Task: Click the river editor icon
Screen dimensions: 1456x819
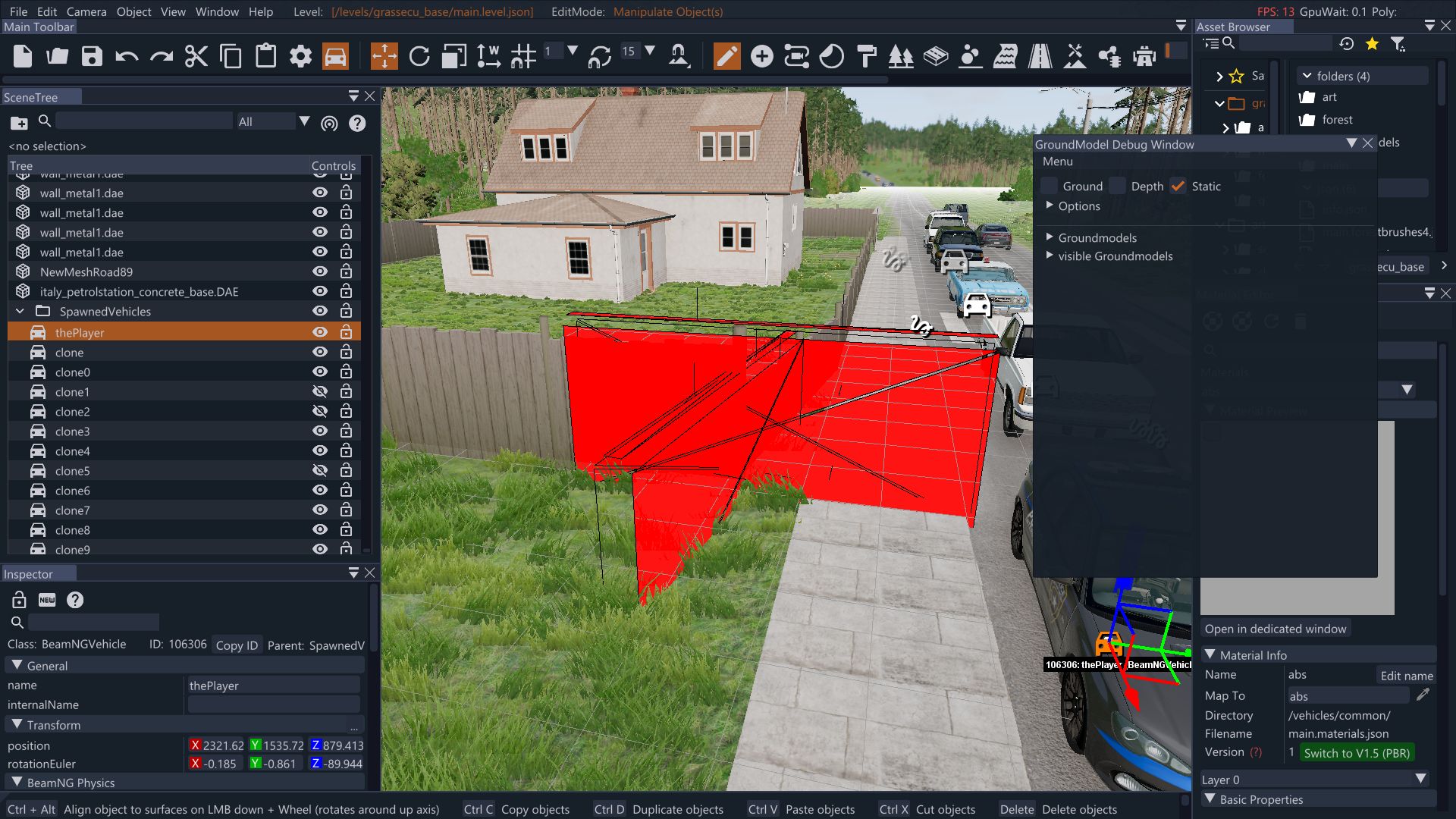Action: (1005, 56)
